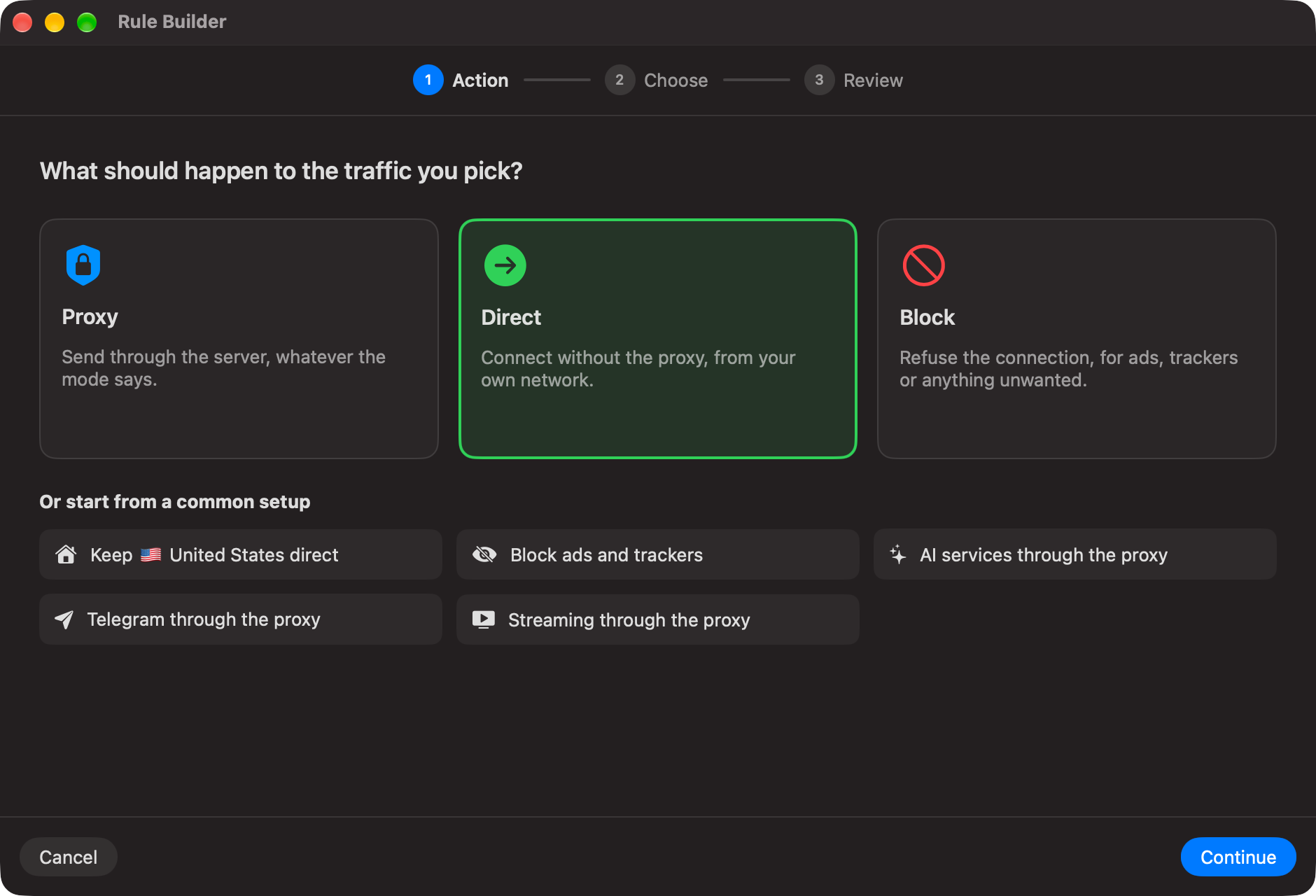The height and width of the screenshot is (896, 1316).
Task: Click the green arrow Direct icon
Action: click(505, 265)
